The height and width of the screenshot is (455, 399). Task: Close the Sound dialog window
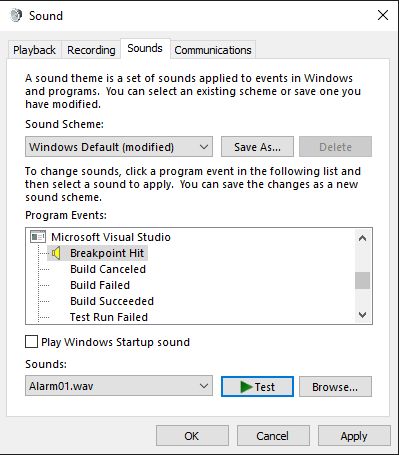(x=383, y=15)
